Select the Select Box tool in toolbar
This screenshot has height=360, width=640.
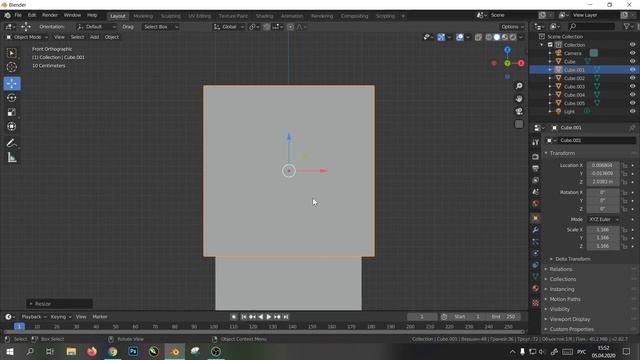(x=11, y=53)
